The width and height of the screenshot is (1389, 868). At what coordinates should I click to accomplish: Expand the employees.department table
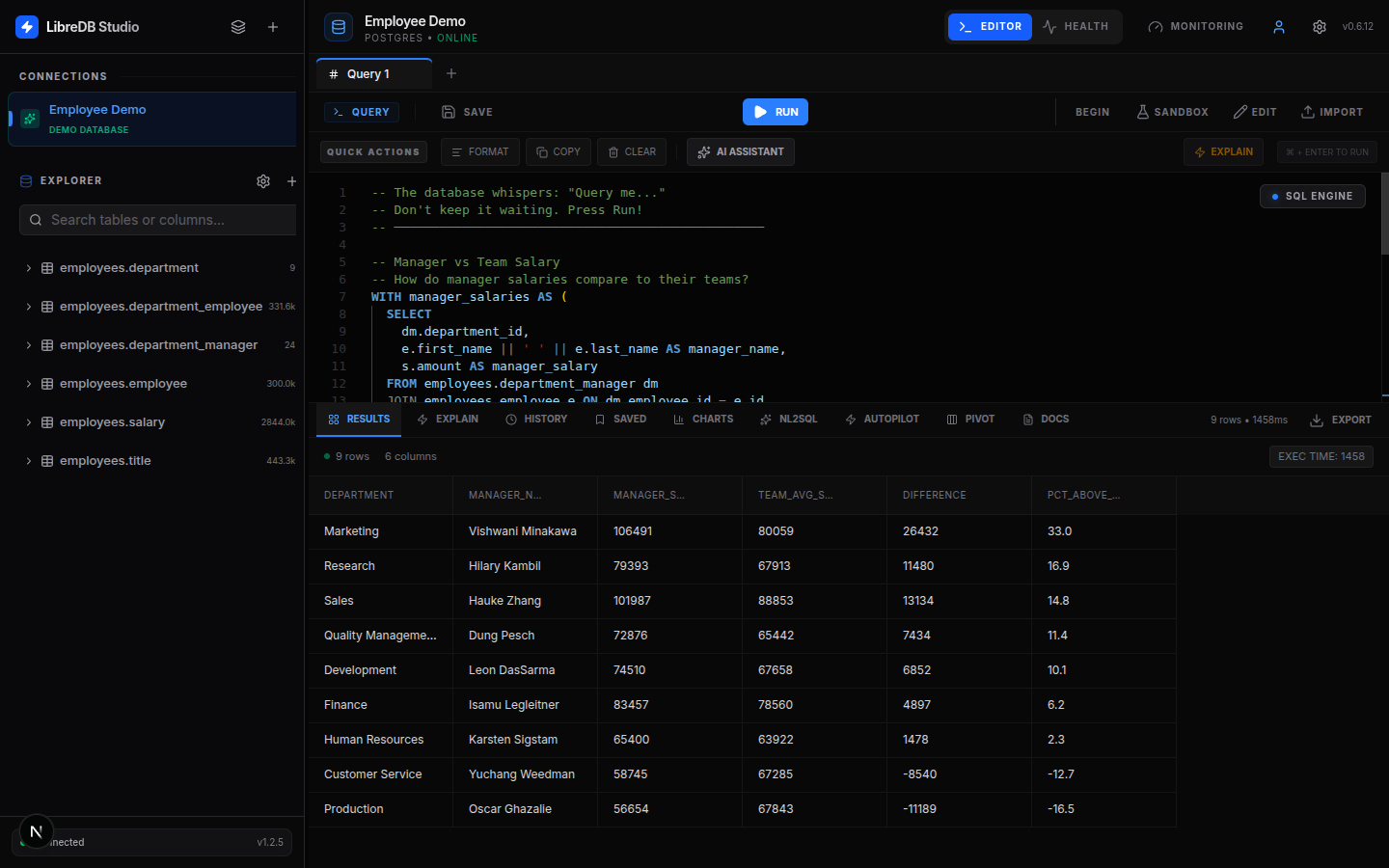click(29, 268)
